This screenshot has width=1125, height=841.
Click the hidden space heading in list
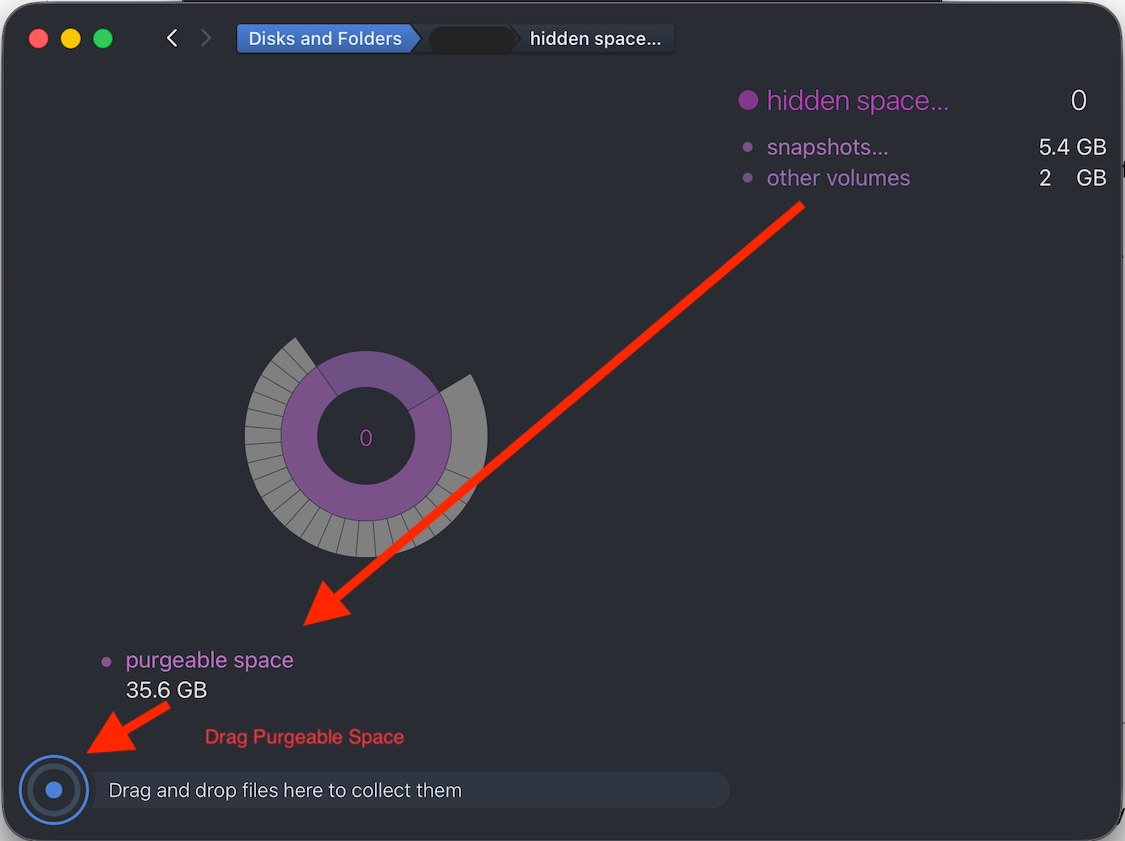point(857,100)
